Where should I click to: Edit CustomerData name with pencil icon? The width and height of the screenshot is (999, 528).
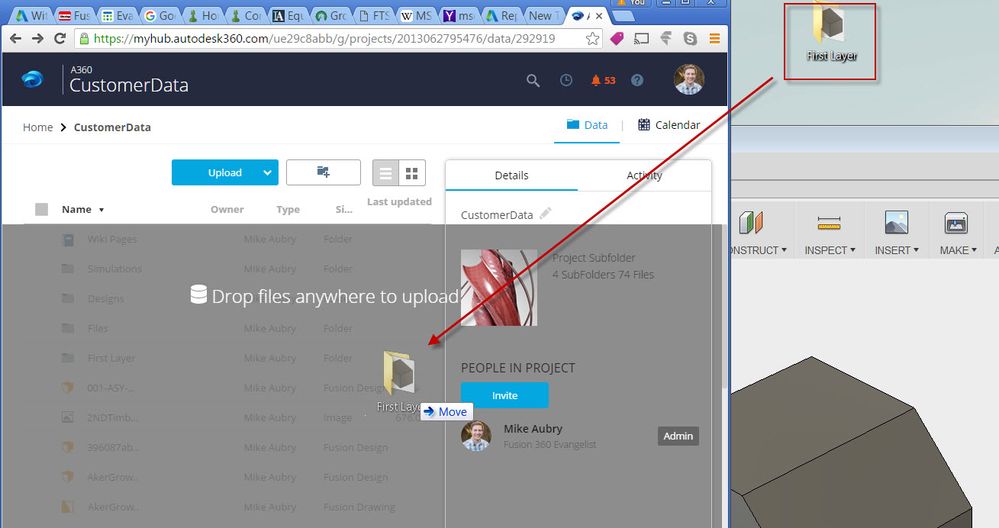(x=545, y=213)
